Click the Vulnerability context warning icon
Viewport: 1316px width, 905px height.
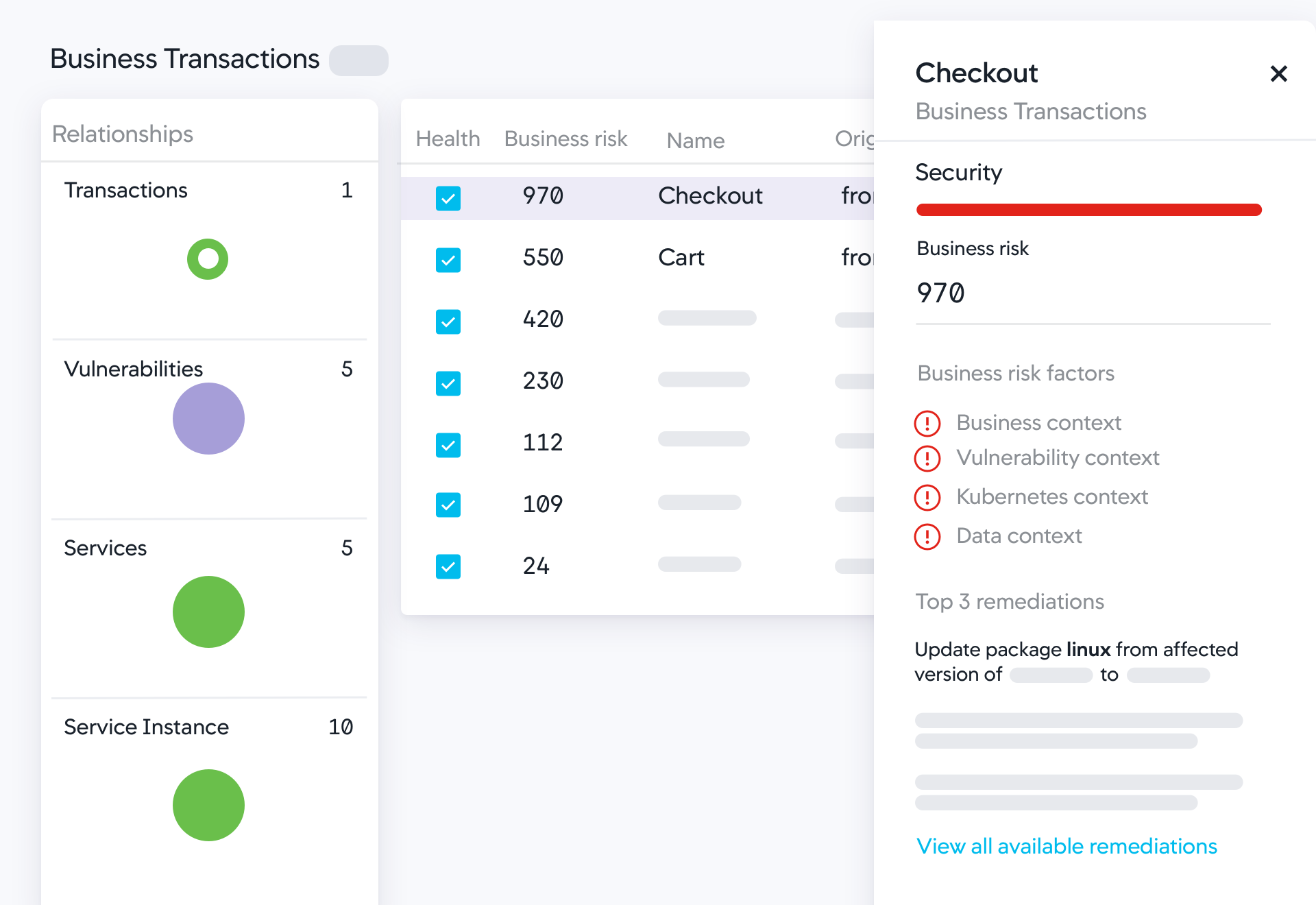coord(927,458)
